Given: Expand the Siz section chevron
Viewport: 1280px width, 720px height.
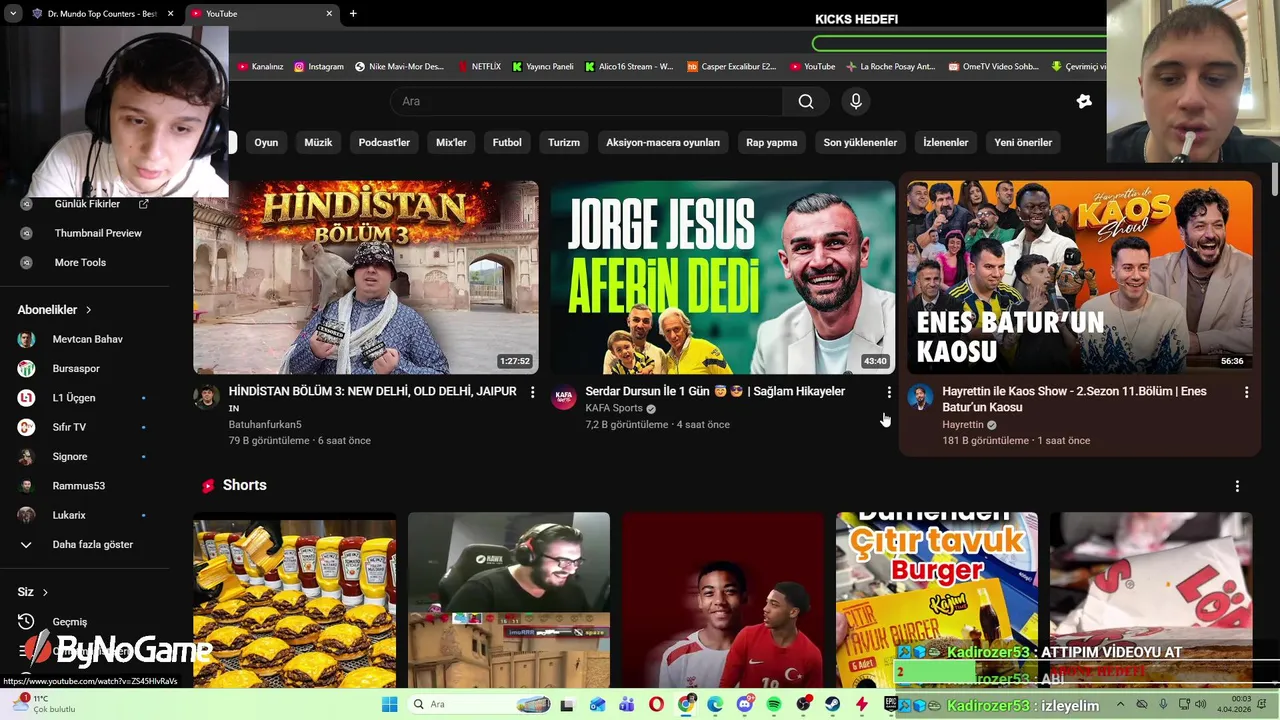Looking at the screenshot, I should [x=45, y=592].
